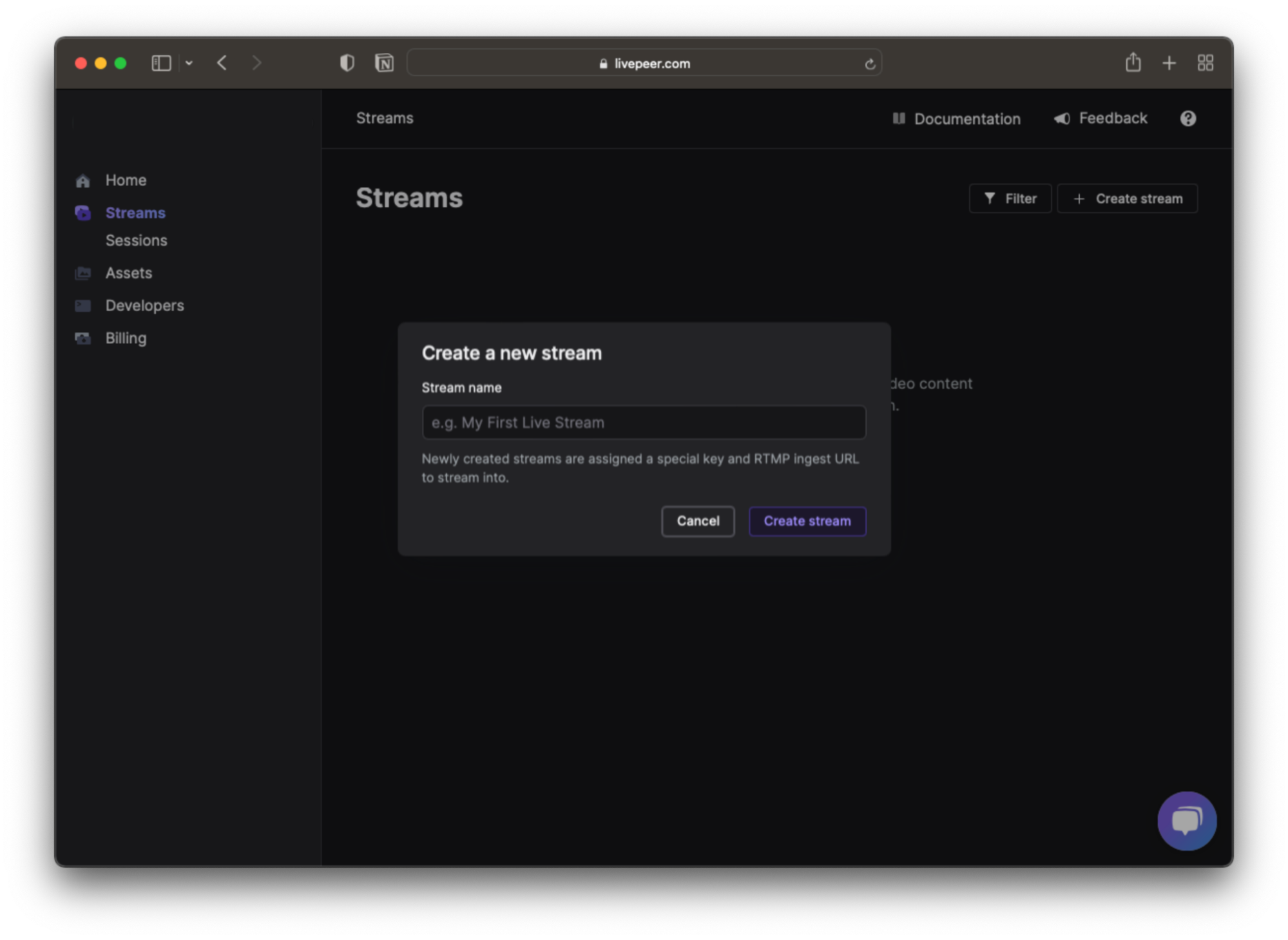Go back to the previous page

(x=222, y=63)
